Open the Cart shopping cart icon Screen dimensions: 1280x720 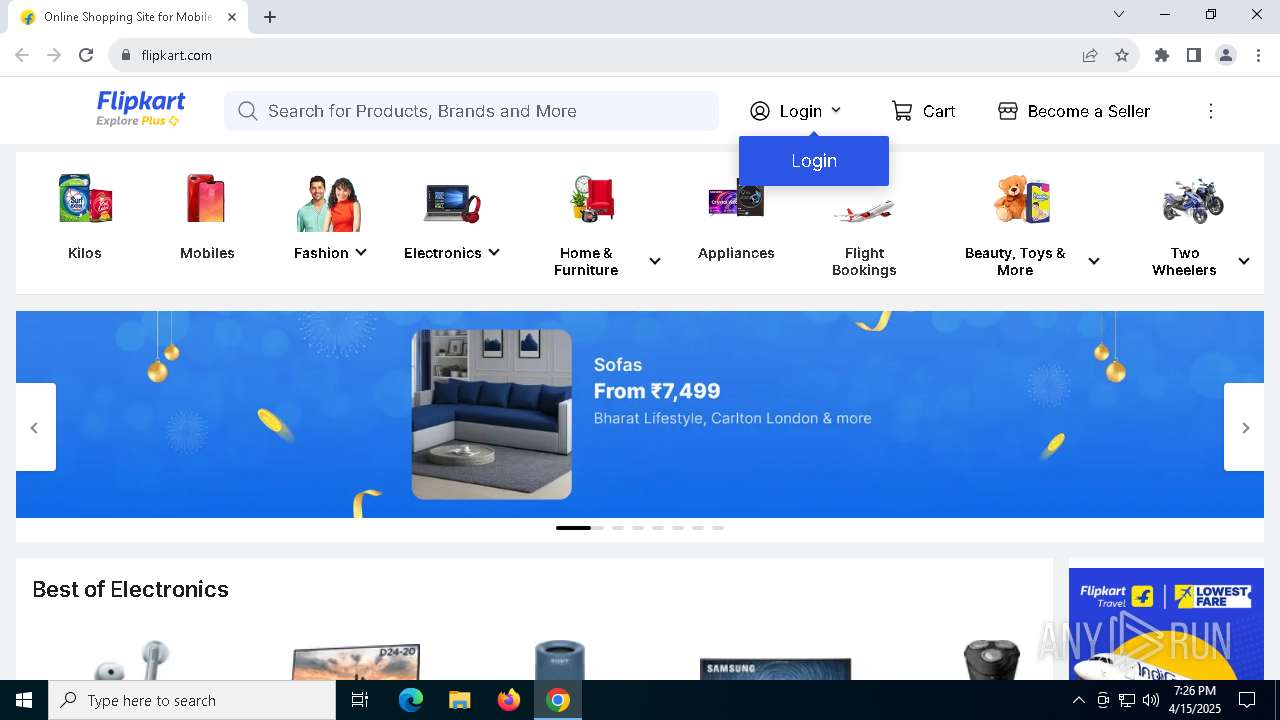[902, 111]
